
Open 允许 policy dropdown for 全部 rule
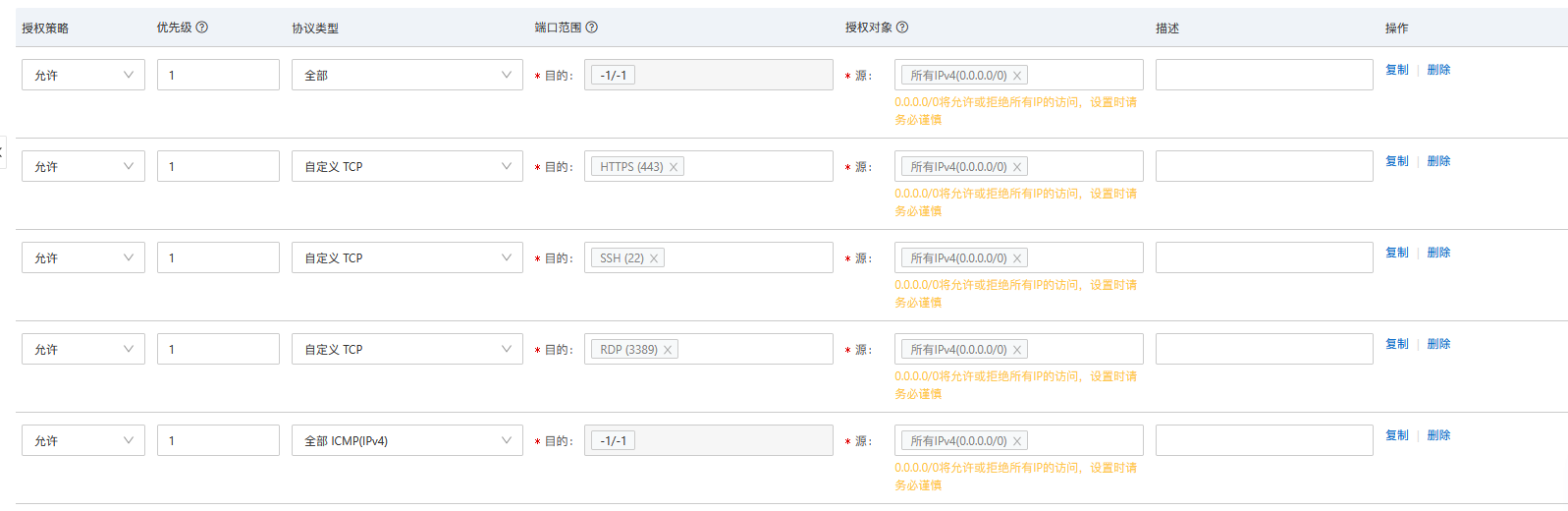pyautogui.click(x=83, y=75)
